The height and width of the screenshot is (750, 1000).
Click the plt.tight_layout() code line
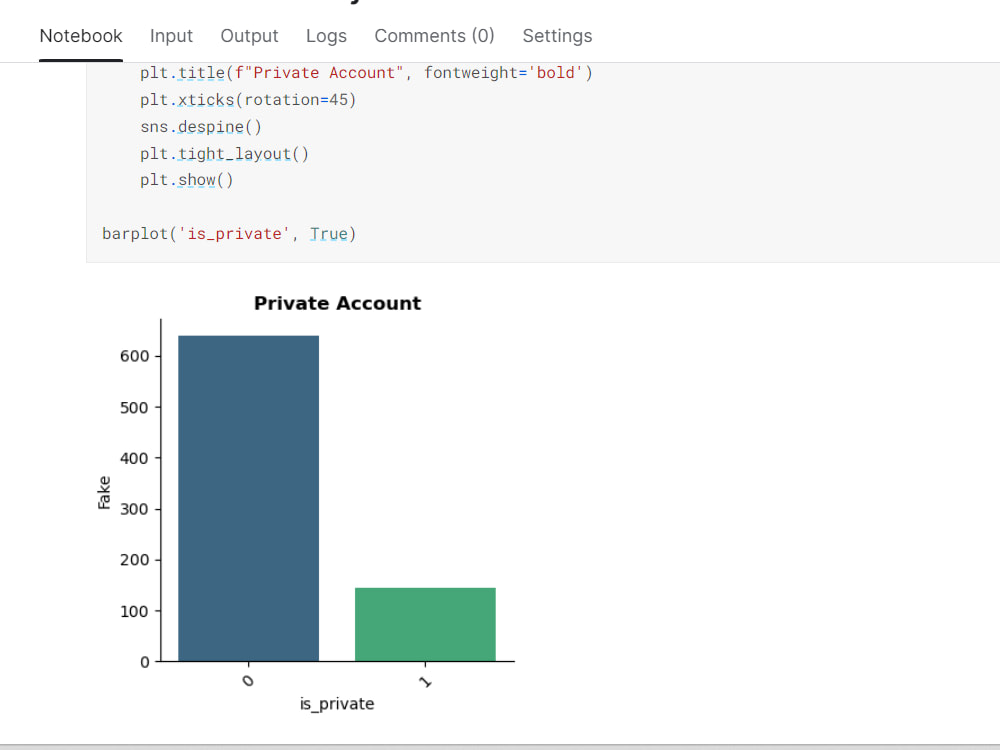(x=224, y=153)
